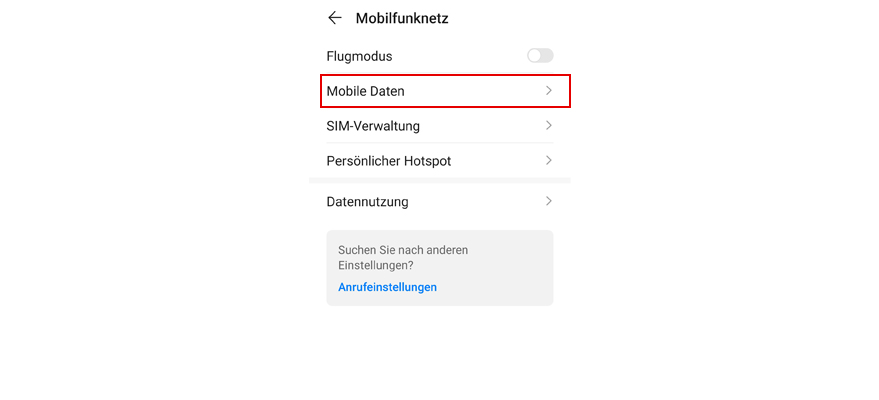Click the chevron next to Mobile Daten

[x=549, y=91]
